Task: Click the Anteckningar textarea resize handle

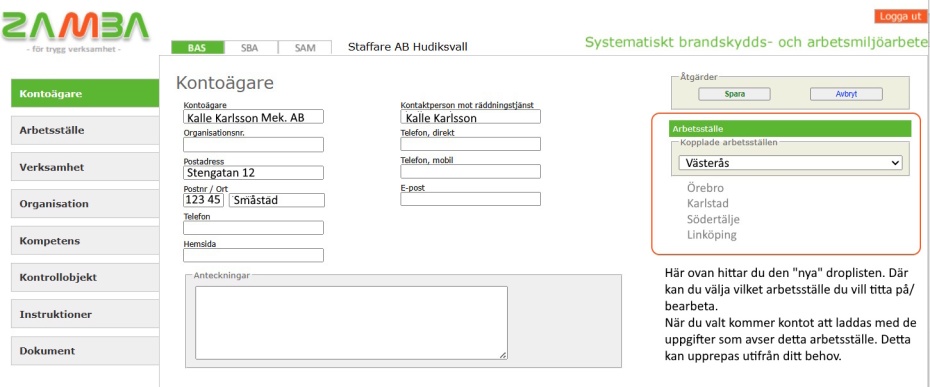Action: point(503,355)
